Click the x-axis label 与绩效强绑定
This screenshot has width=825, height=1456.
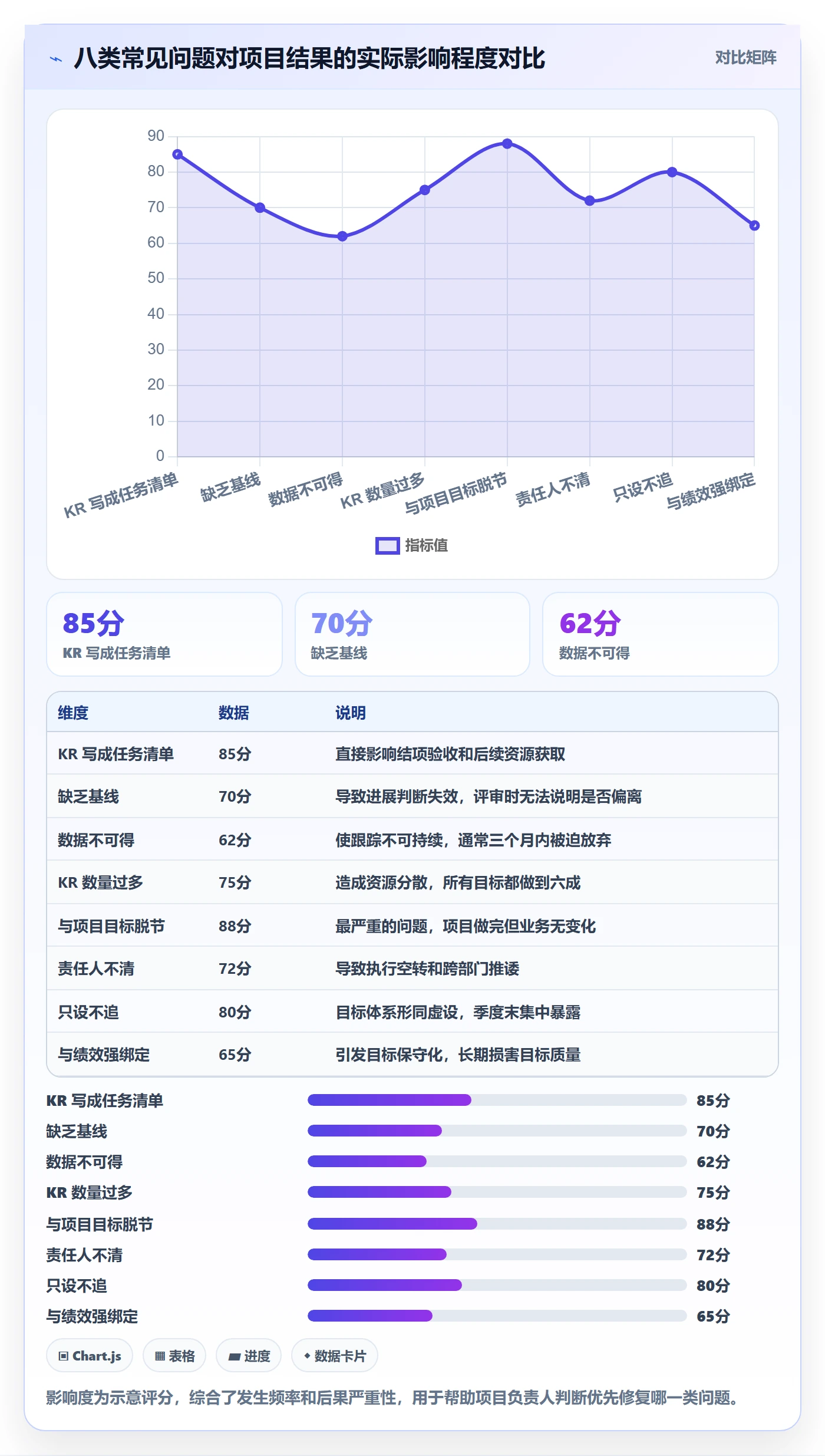[711, 492]
